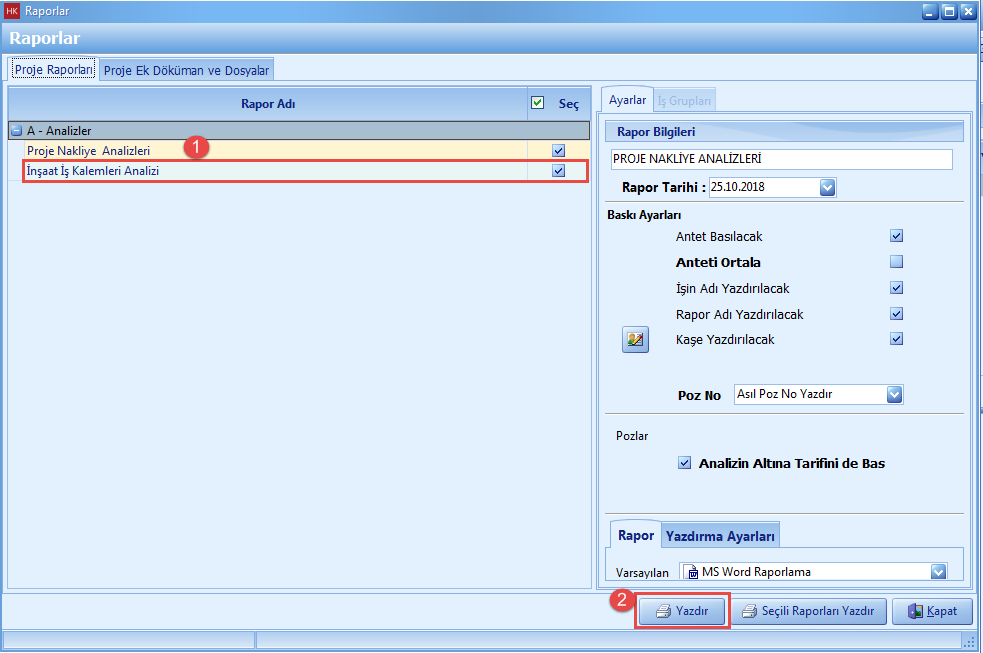Toggle the Kaşe Yazdırılacak checkbox

point(896,339)
